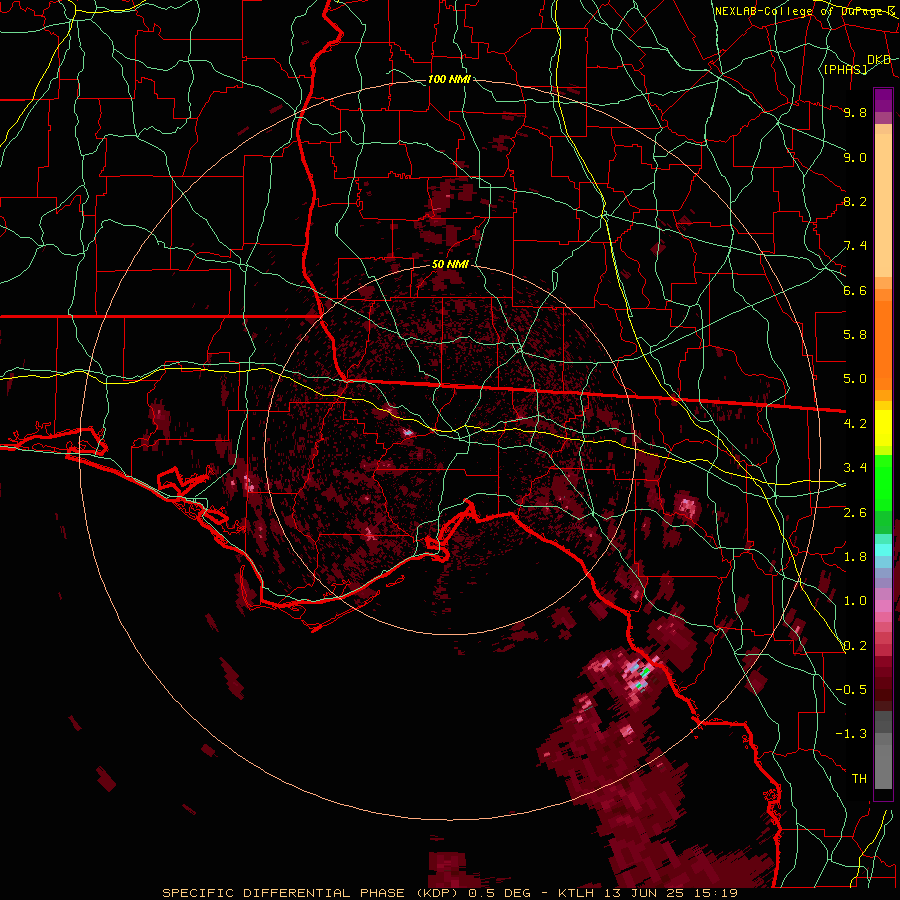
Task: Click the 100 NMI range ring label
Action: pyautogui.click(x=449, y=79)
